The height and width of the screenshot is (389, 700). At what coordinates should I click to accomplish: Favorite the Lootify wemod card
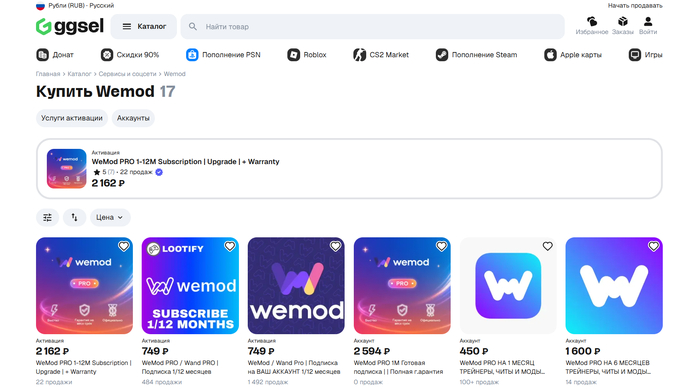coord(229,247)
